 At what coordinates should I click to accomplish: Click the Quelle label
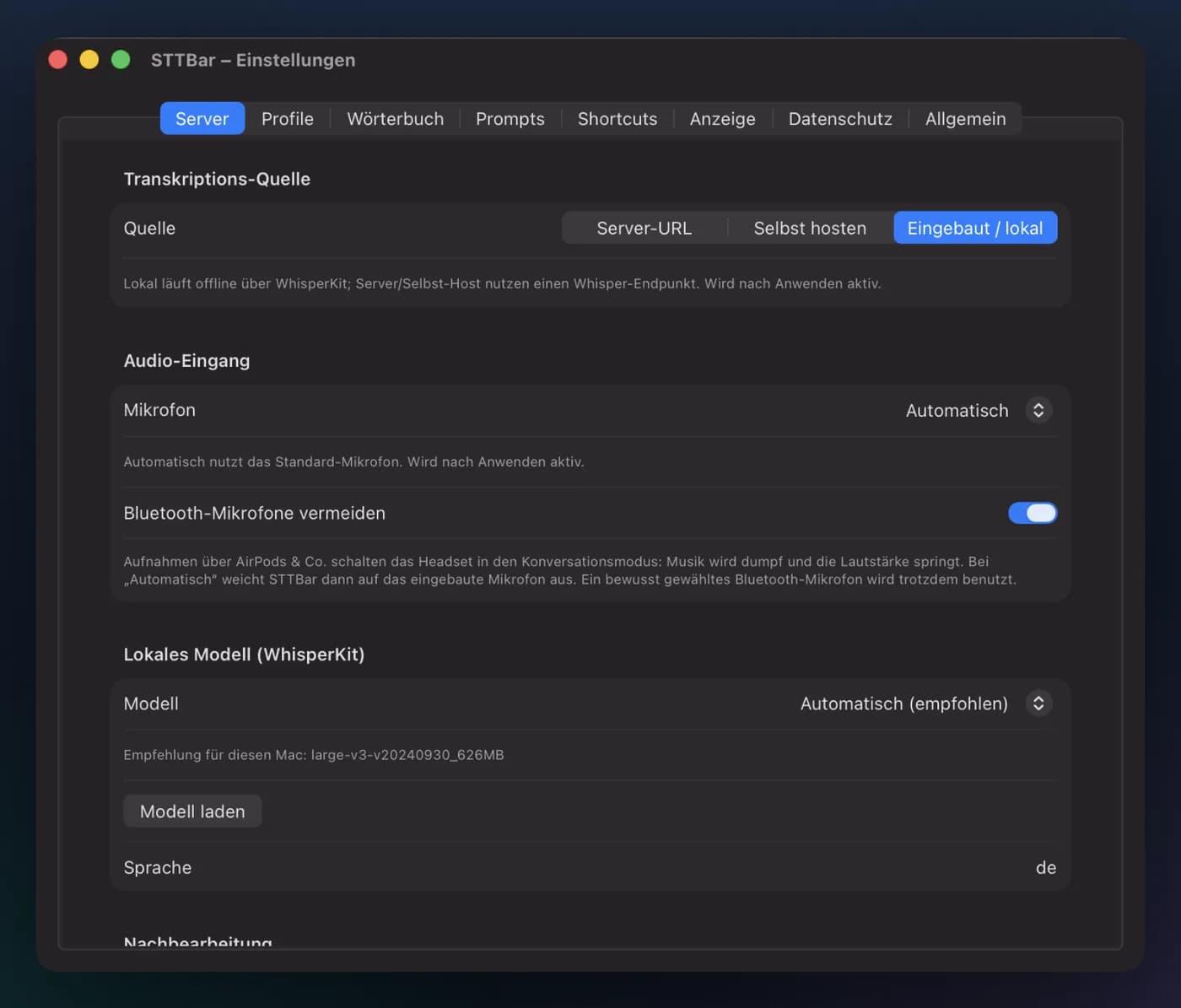(149, 229)
